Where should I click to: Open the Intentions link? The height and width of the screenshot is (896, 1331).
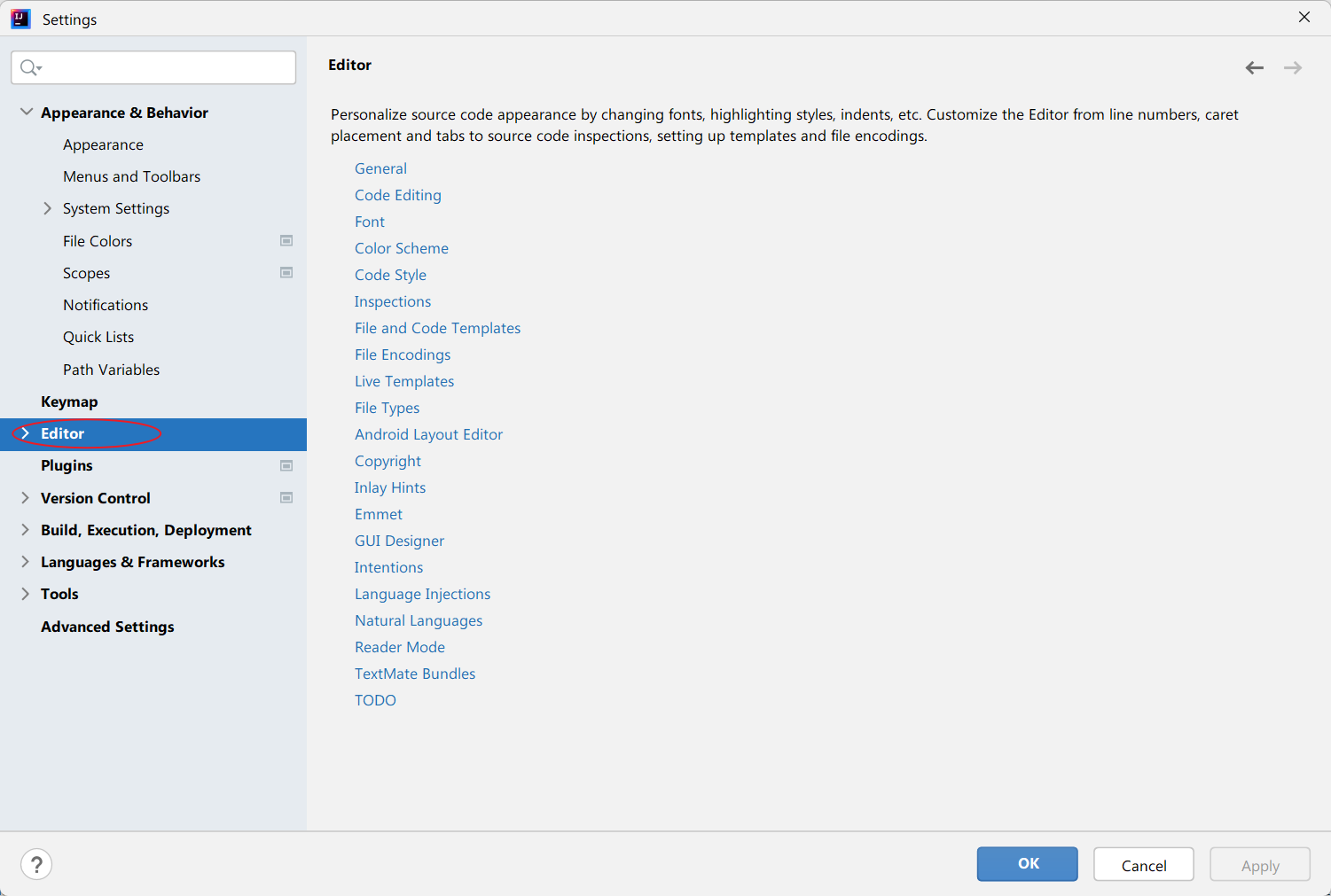(389, 567)
